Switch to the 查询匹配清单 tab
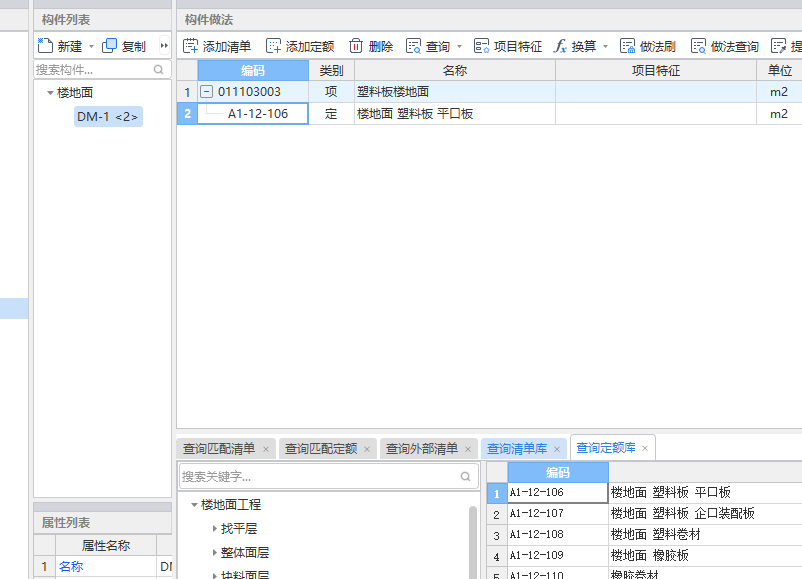This screenshot has height=579, width=802. click(219, 449)
